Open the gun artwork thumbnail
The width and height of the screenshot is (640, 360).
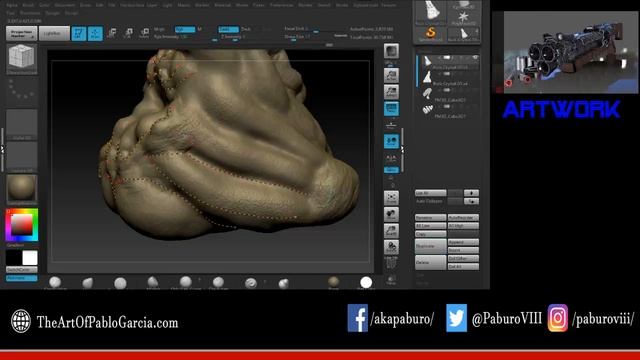[571, 52]
